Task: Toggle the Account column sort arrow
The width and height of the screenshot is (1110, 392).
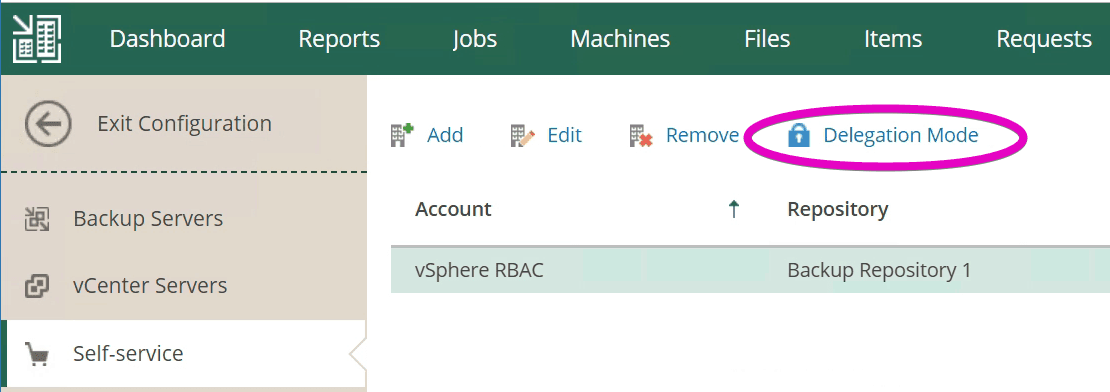Action: (x=734, y=209)
